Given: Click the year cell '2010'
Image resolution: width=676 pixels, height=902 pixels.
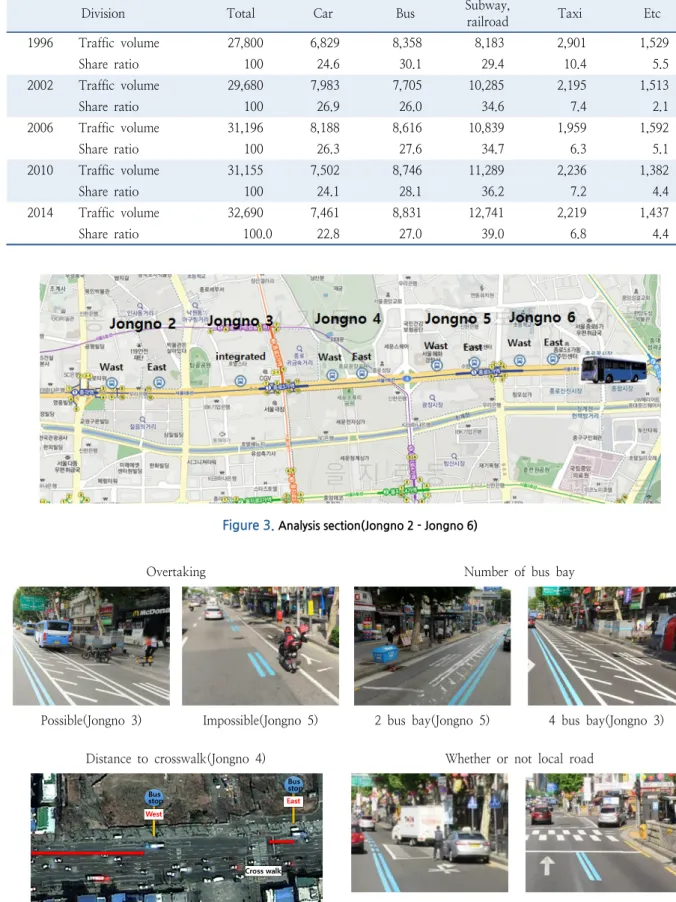Looking at the screenshot, I should [40, 170].
